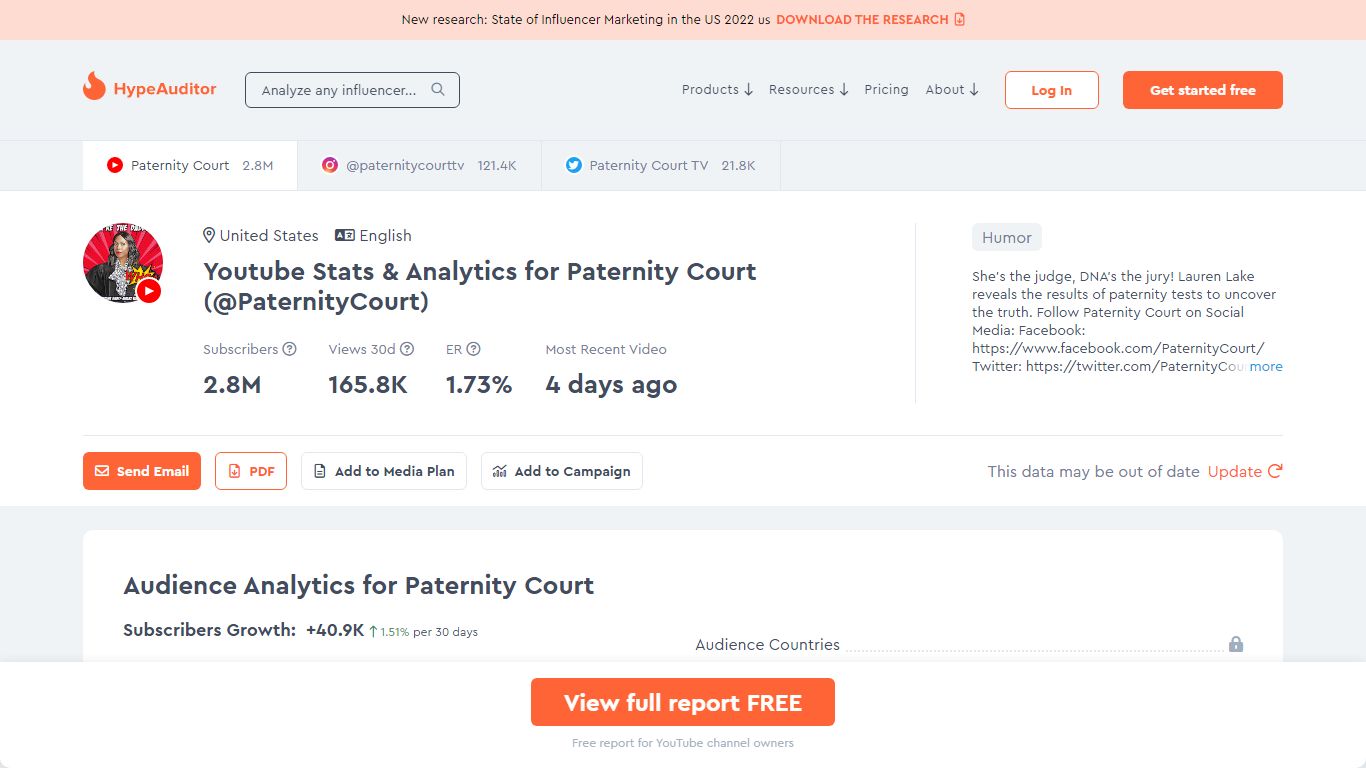Click Add to Campaign button

[562, 471]
